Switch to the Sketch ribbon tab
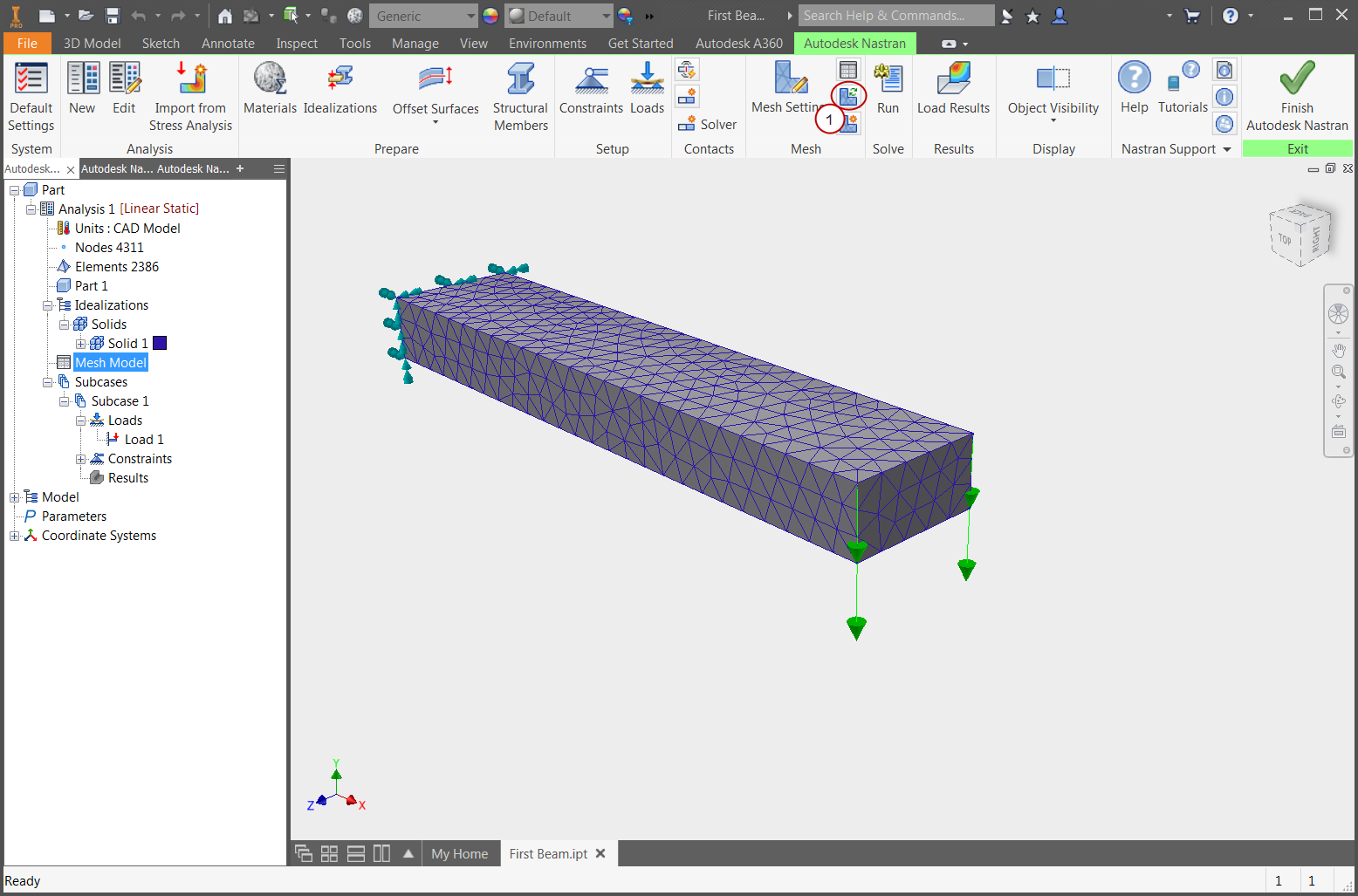1358x896 pixels. [x=161, y=44]
